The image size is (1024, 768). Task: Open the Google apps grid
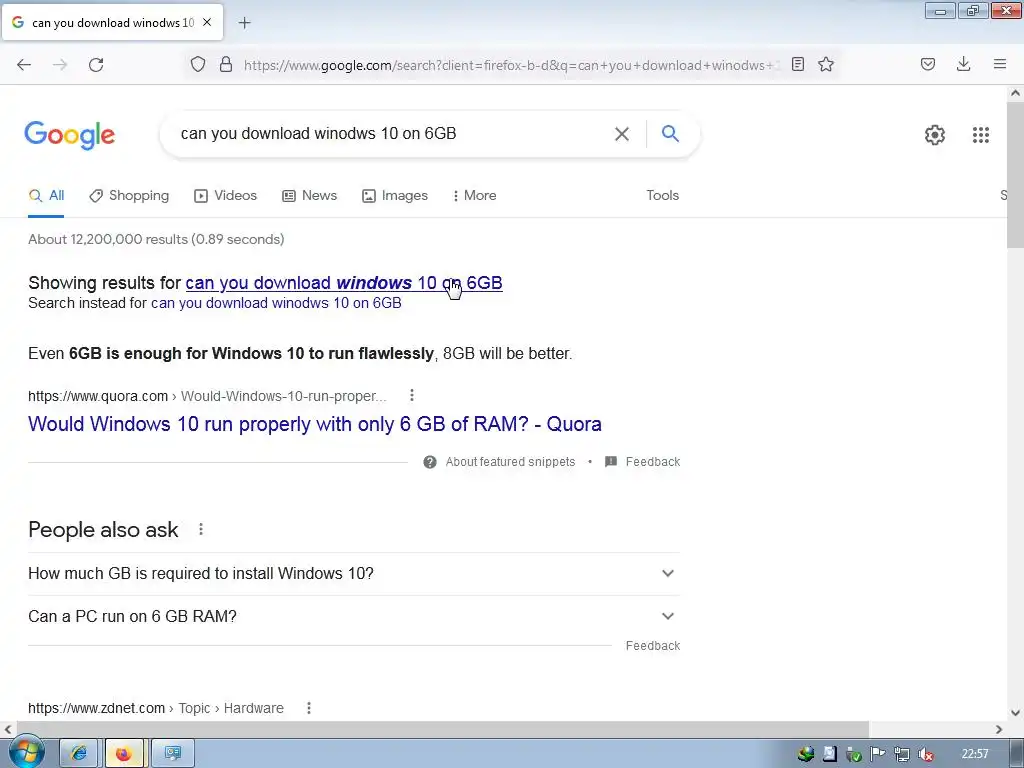pyautogui.click(x=980, y=135)
